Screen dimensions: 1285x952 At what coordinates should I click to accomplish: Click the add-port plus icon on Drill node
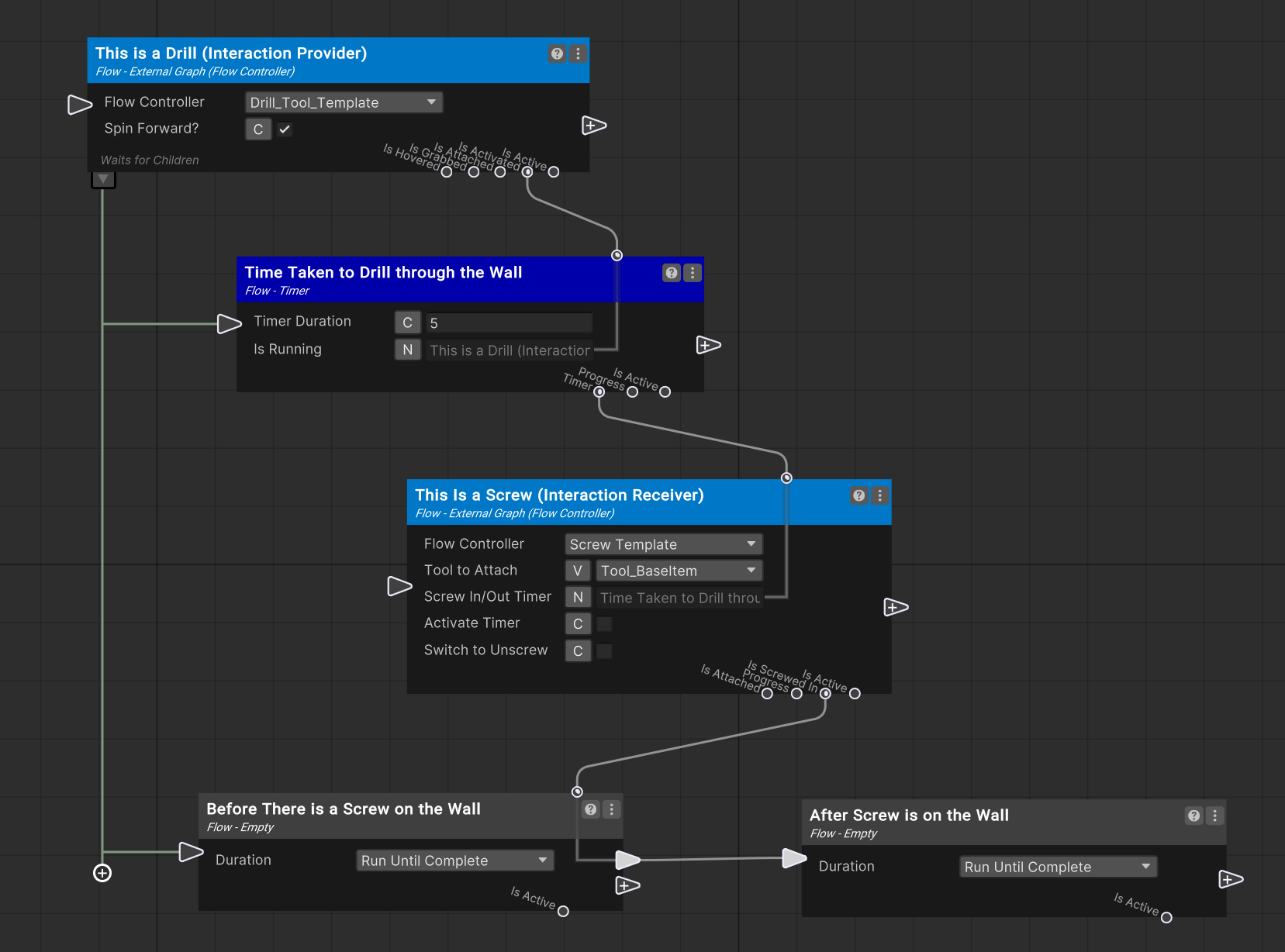(593, 125)
